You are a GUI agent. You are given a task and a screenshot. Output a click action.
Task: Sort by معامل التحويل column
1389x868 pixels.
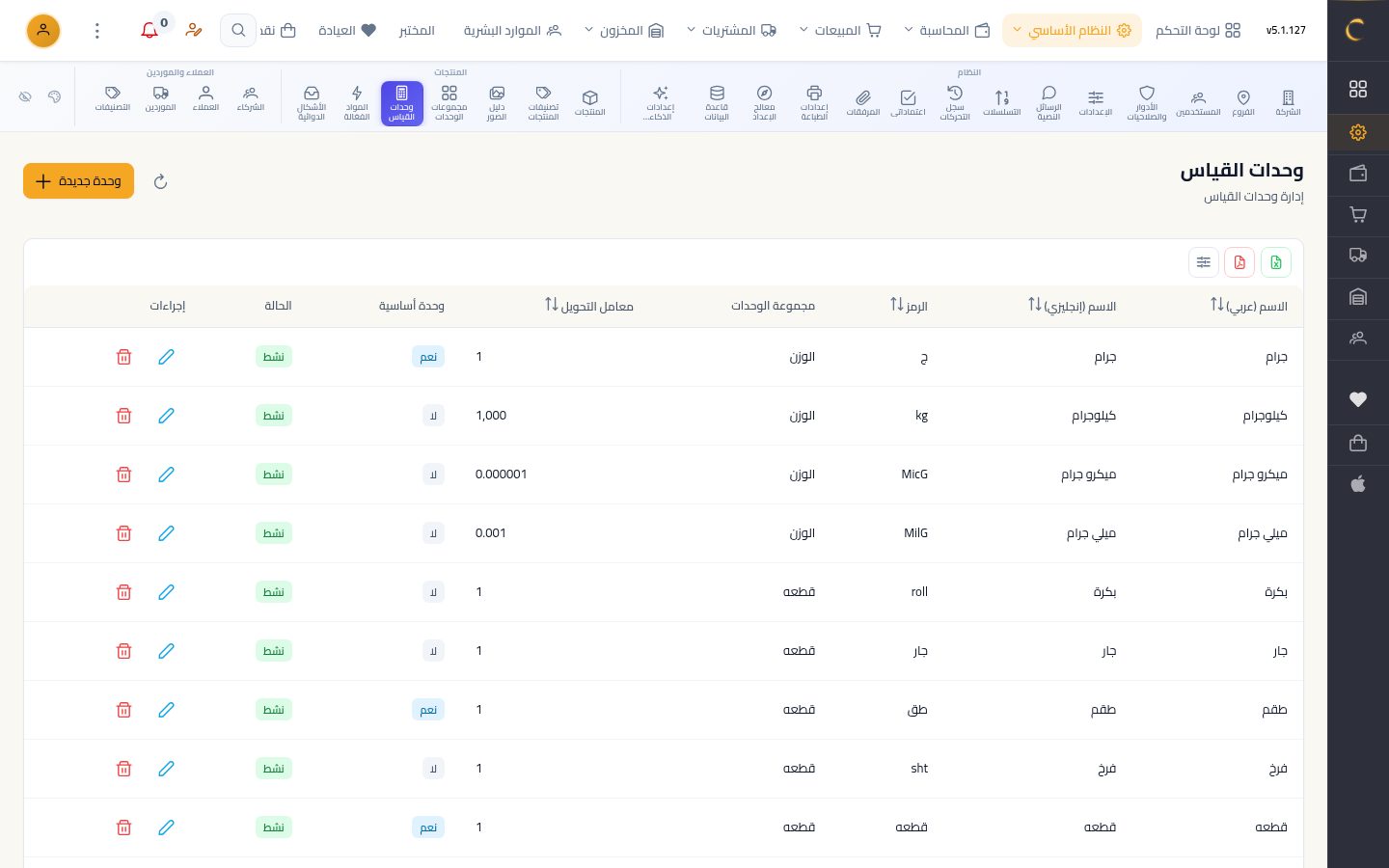click(x=589, y=306)
